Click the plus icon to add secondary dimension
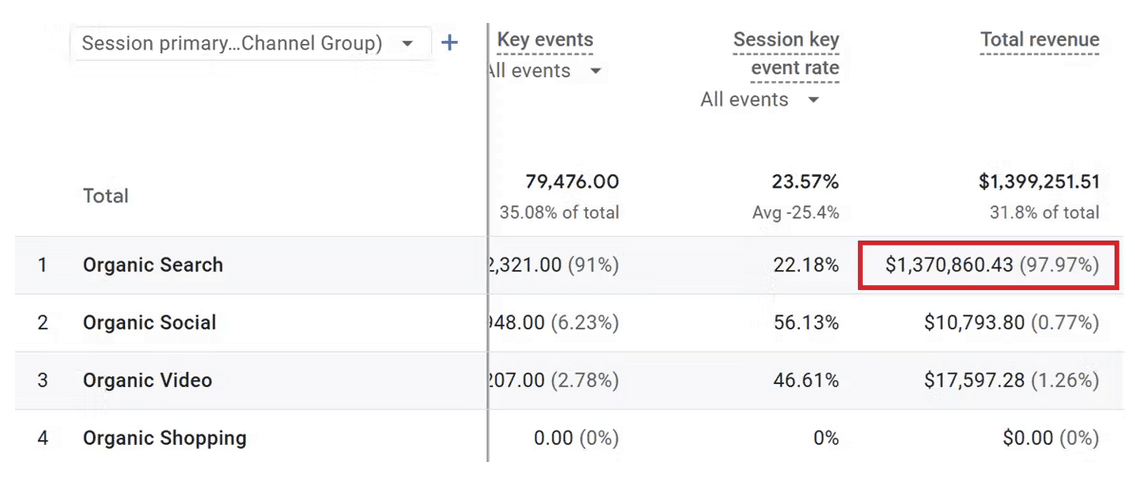1135x503 pixels. 450,43
